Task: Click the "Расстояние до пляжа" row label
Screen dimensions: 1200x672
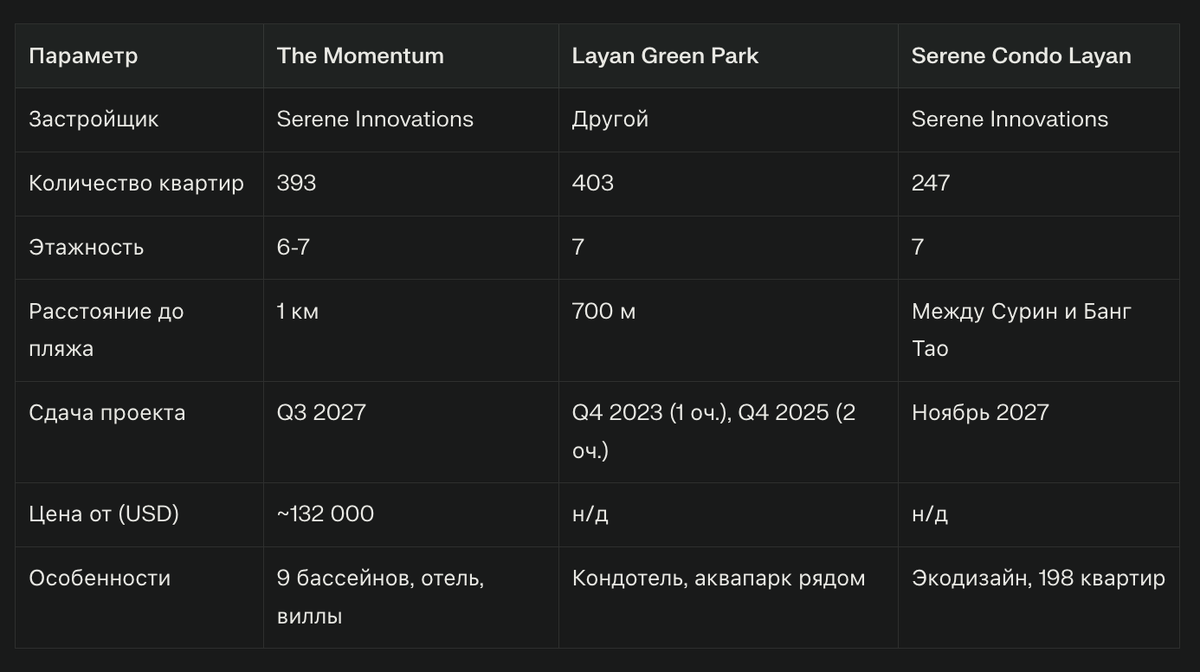Action: coord(106,330)
